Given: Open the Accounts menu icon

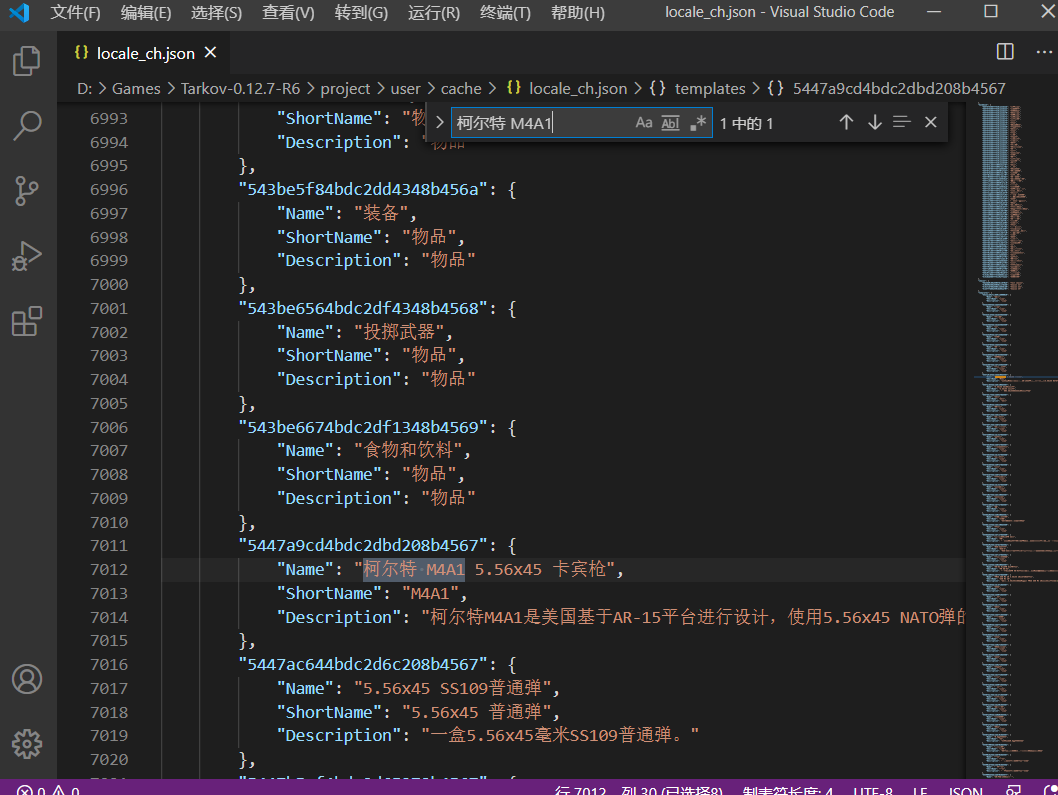Looking at the screenshot, I should click(x=27, y=679).
